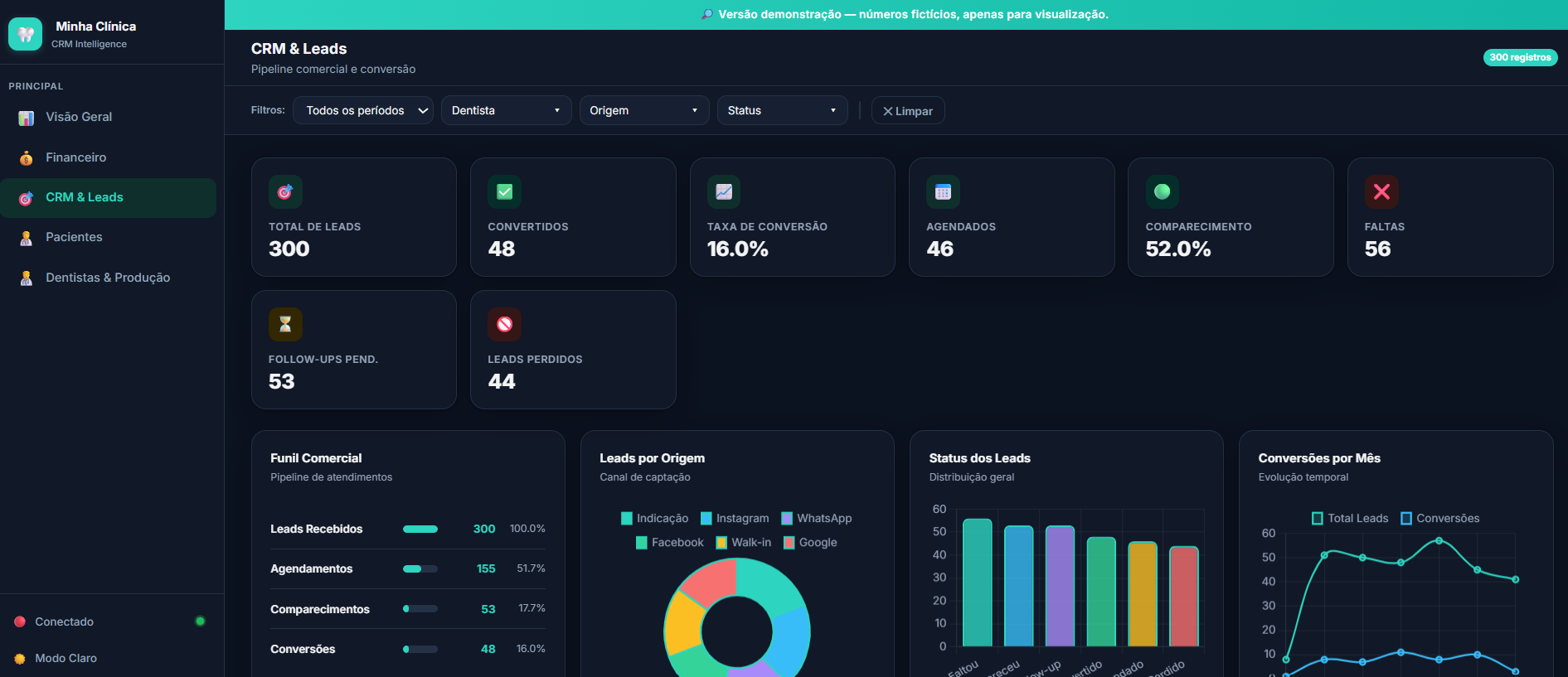
Task: Click the magnifier icon in demo banner
Action: tap(707, 14)
